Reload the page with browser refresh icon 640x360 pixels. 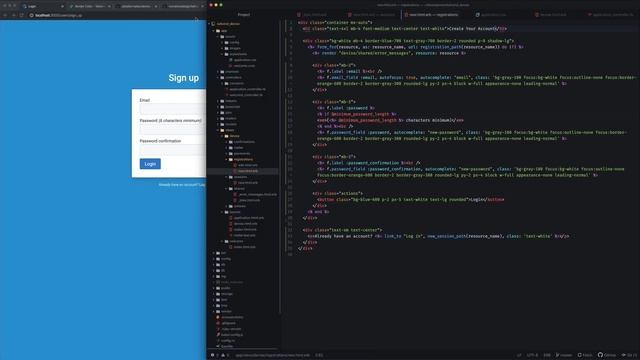(x=22, y=15)
